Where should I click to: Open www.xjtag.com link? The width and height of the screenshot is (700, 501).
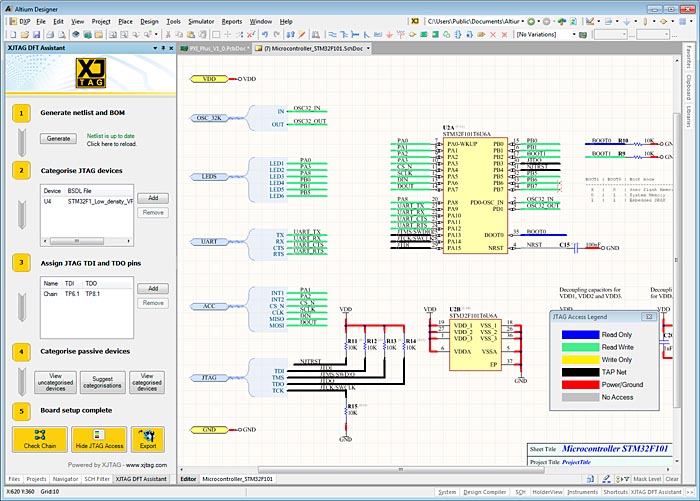point(146,464)
